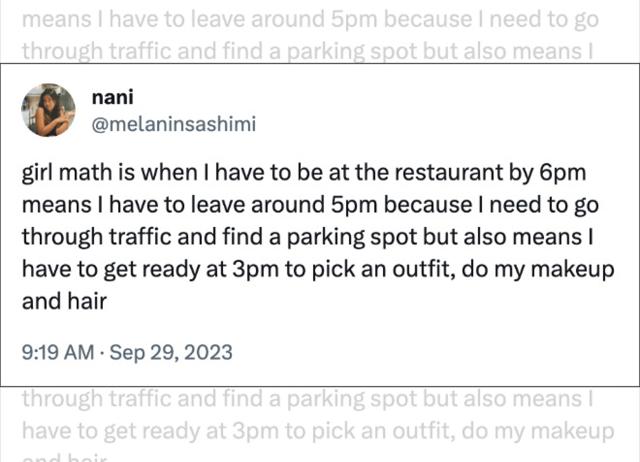
Task: Select the Sep 29, 2023 date
Action: point(171,352)
